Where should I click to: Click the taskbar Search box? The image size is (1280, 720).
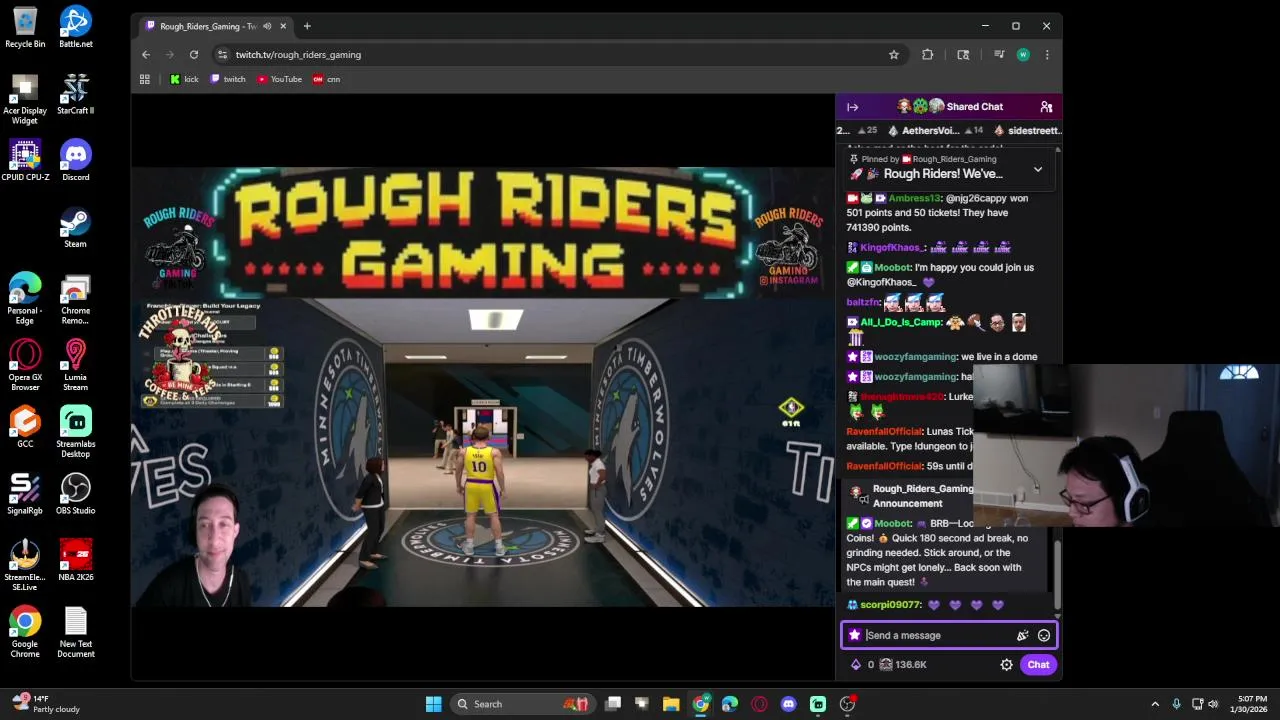click(523, 704)
